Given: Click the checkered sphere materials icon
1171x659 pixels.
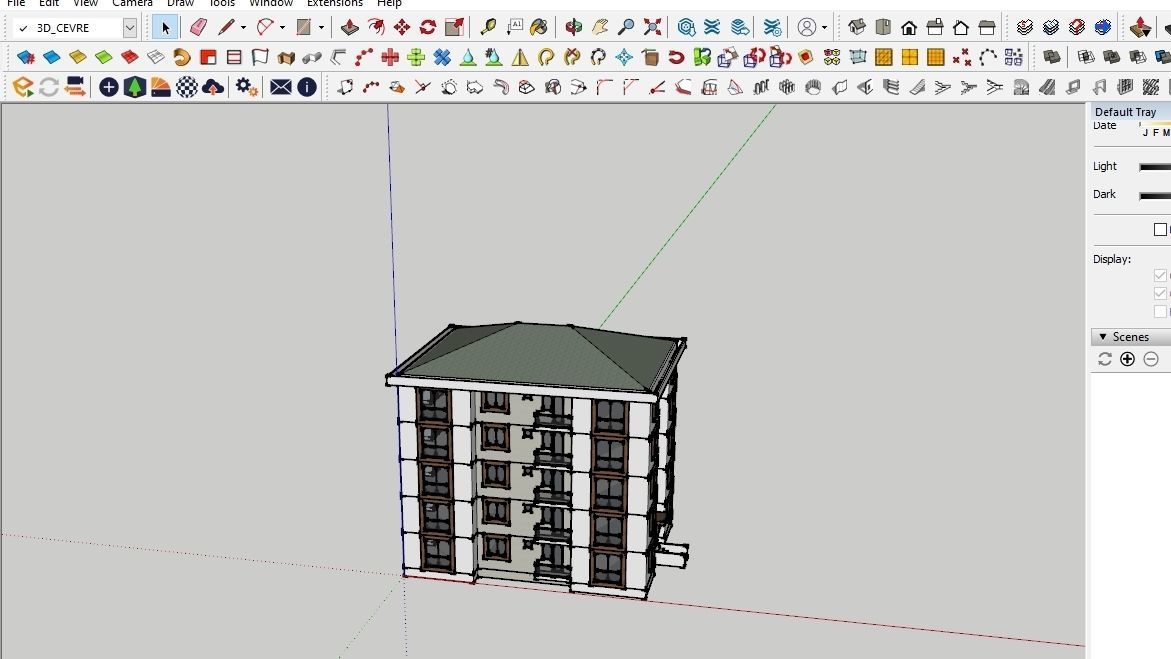Looking at the screenshot, I should (187, 87).
